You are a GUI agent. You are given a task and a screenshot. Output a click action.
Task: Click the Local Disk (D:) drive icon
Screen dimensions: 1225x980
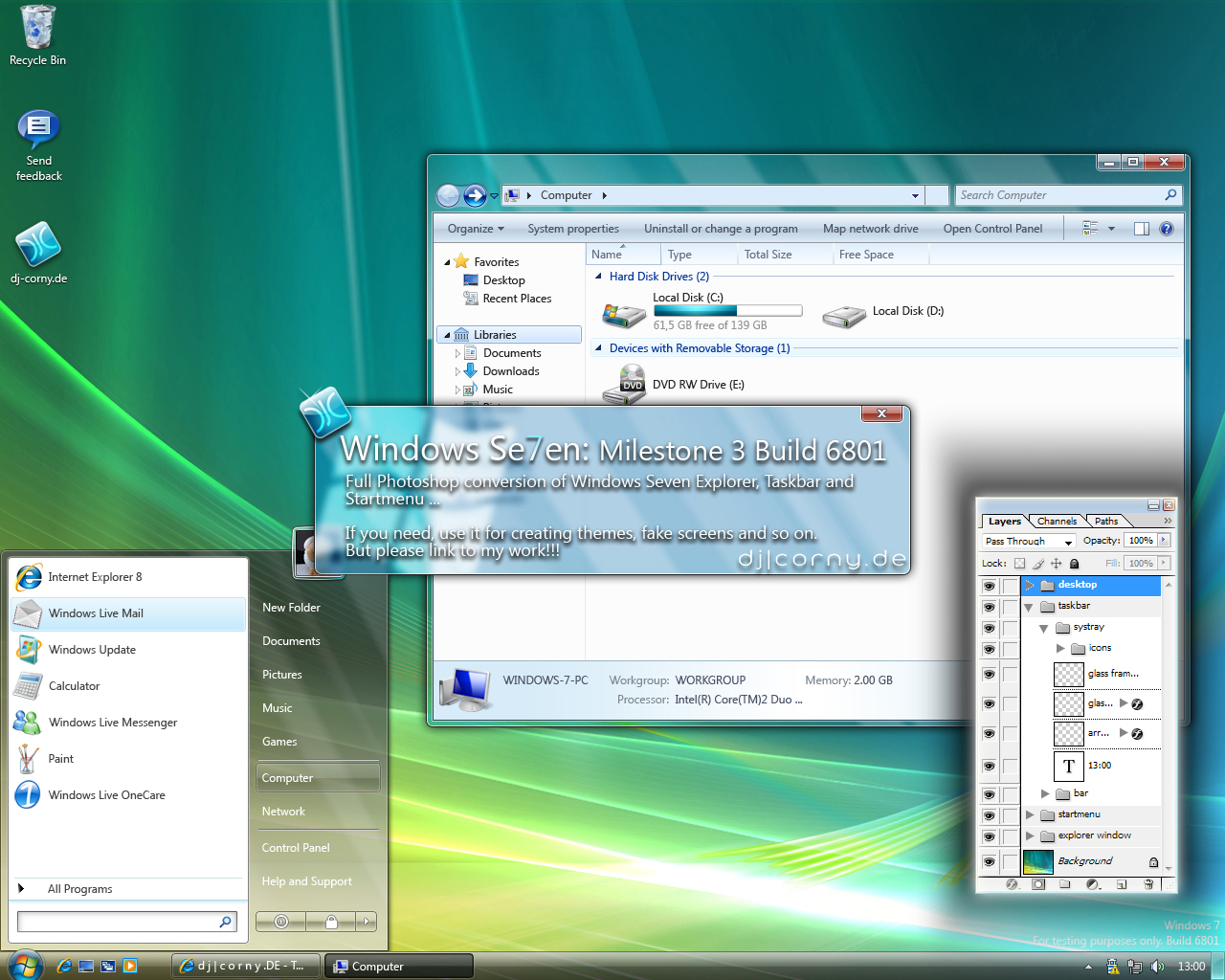pos(844,316)
